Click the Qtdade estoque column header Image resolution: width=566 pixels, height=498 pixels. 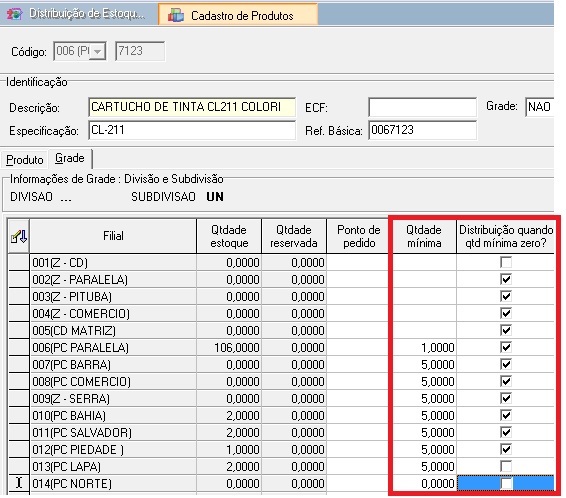point(229,236)
